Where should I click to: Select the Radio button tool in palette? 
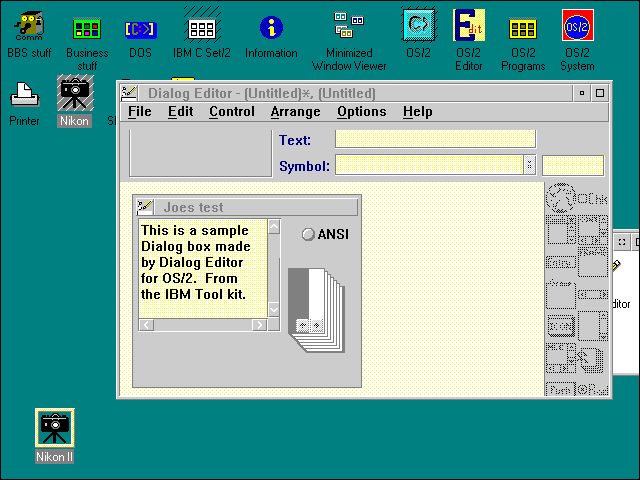coord(593,389)
